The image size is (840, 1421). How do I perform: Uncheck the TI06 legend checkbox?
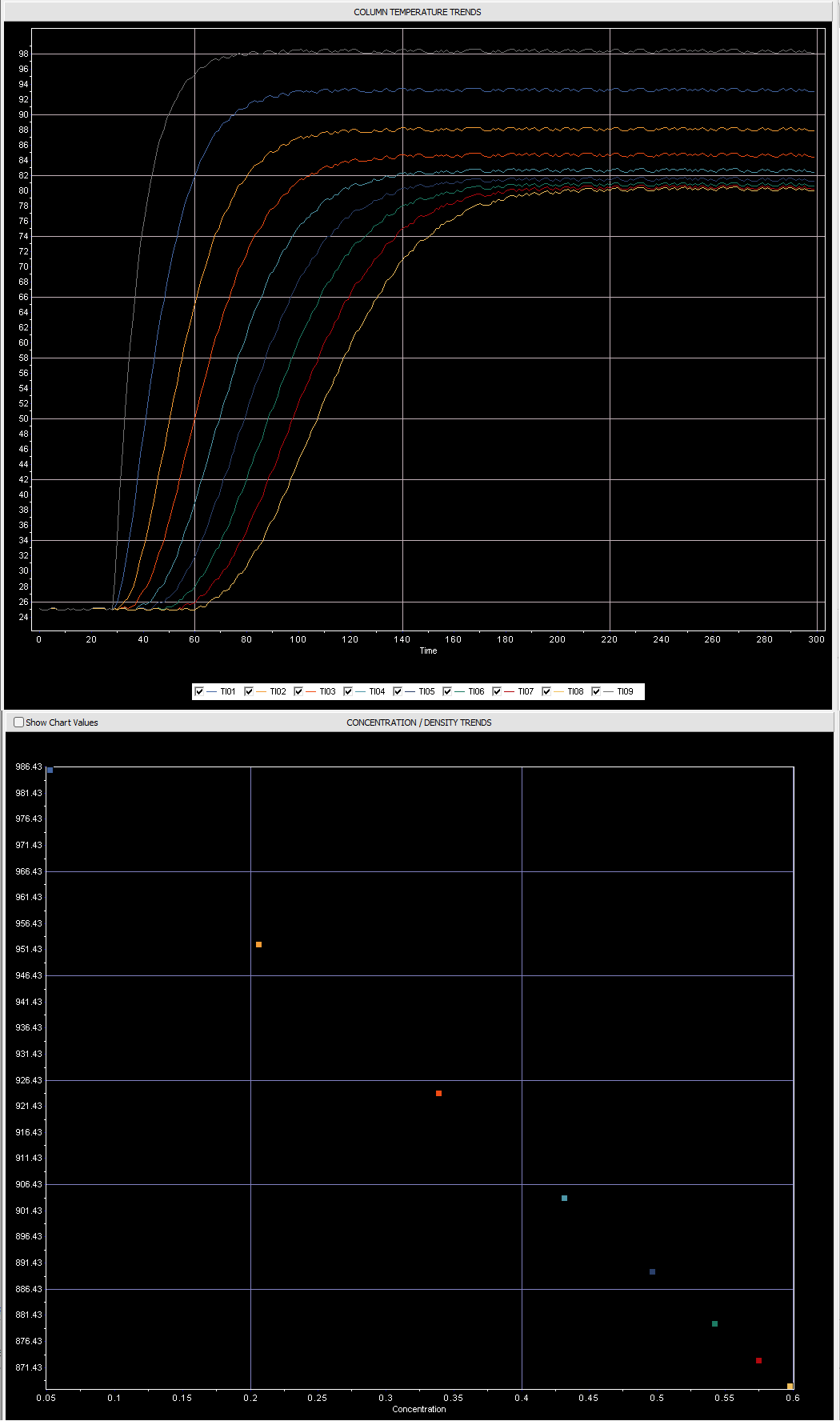[447, 691]
